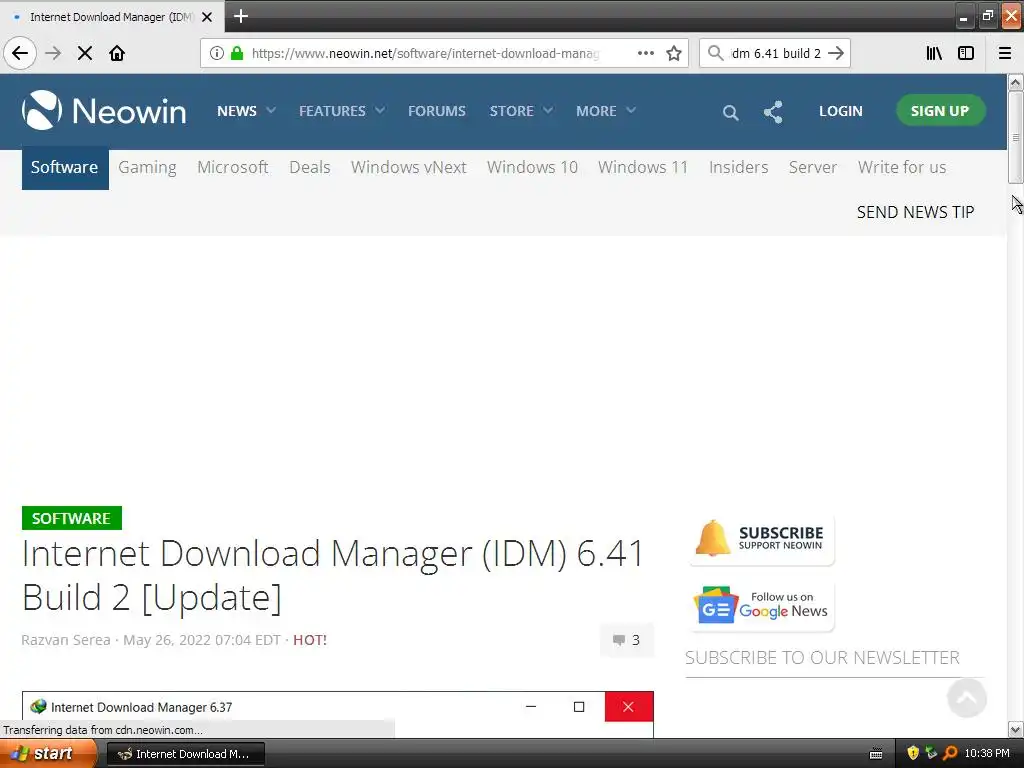1024x768 pixels.
Task: Open the browser home page icon
Action: [x=117, y=54]
